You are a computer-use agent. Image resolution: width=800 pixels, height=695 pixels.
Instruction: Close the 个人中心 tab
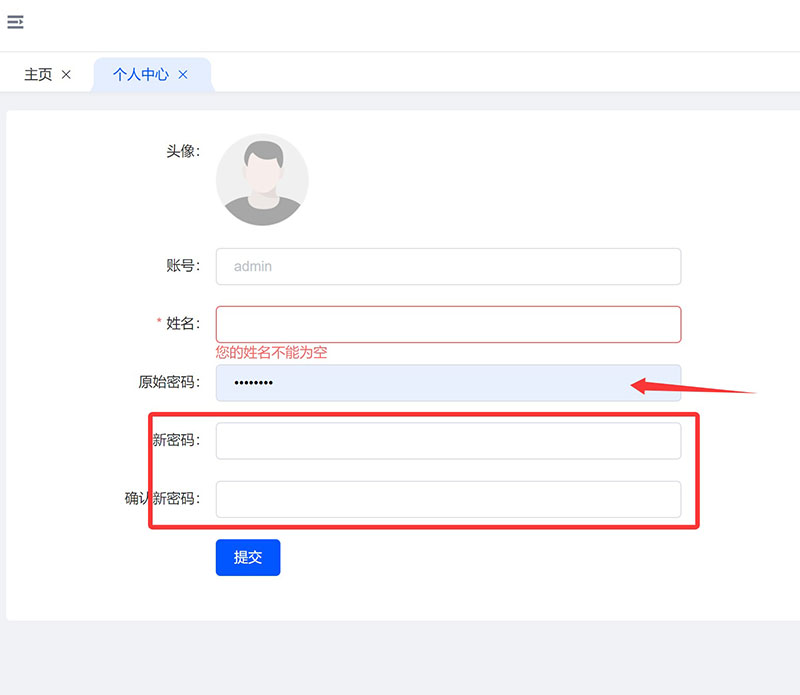183,75
